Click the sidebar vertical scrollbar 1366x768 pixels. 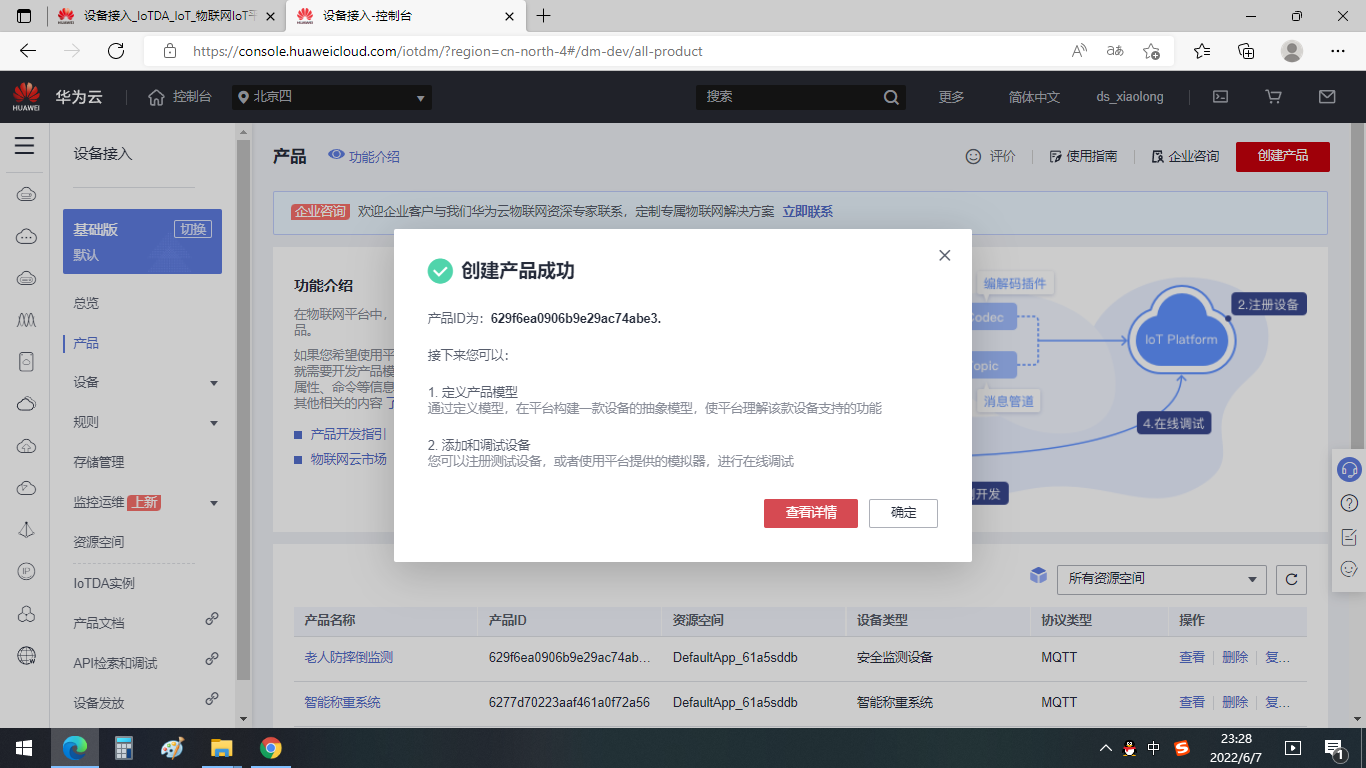243,410
